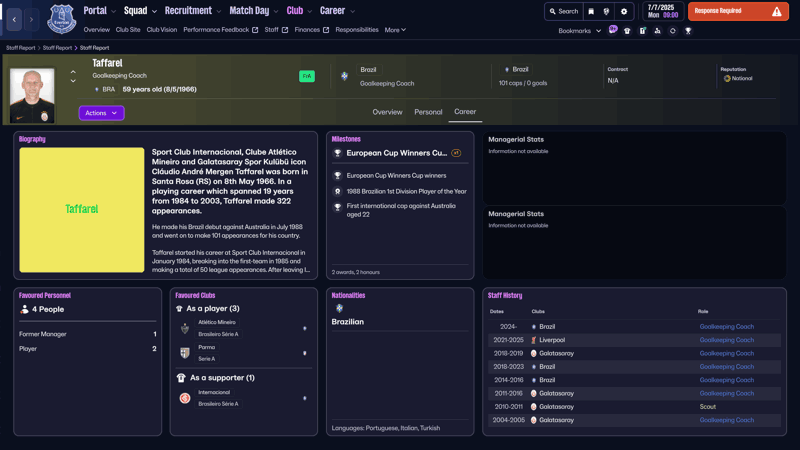Click the Atlético Mineiro club crest
The height and width of the screenshot is (450, 800).
(x=185, y=329)
